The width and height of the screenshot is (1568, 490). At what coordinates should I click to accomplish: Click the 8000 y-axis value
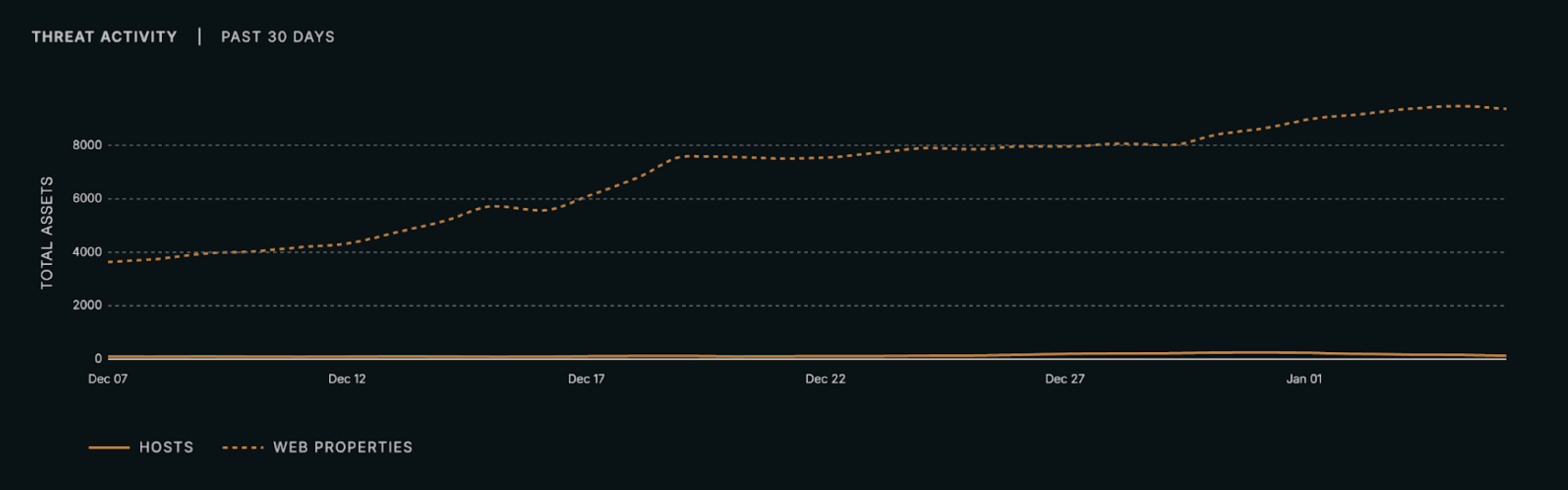(x=87, y=145)
